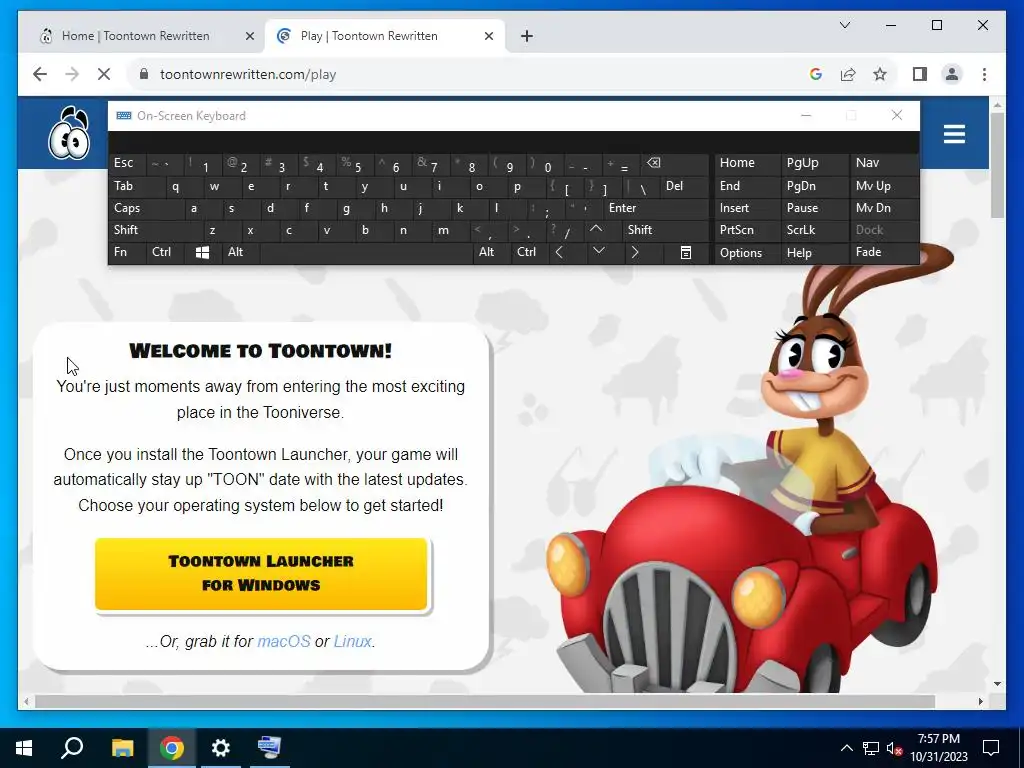
Task: Click the Help key on On-Screen Keyboard
Action: (x=814, y=253)
